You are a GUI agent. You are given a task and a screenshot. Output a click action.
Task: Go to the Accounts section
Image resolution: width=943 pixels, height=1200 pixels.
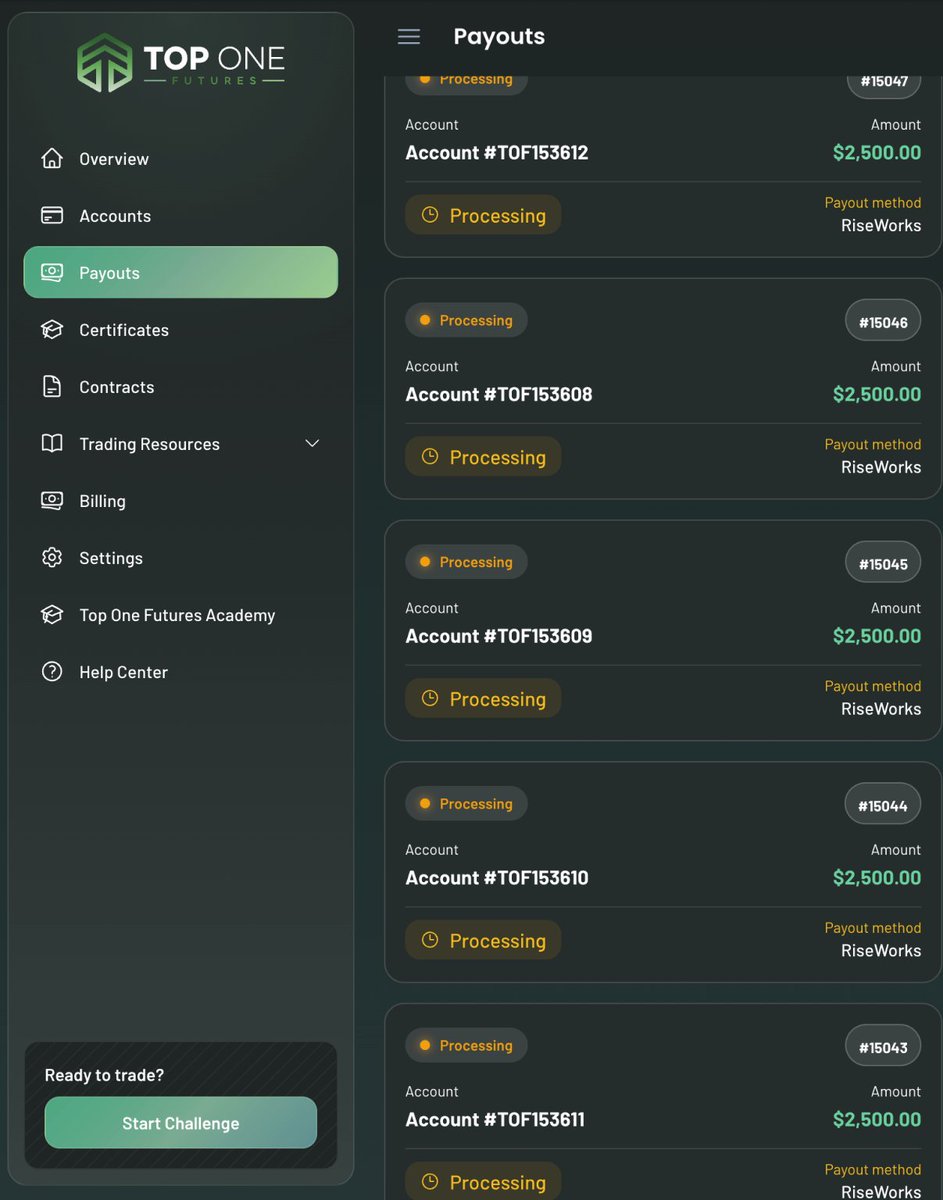tap(181, 215)
